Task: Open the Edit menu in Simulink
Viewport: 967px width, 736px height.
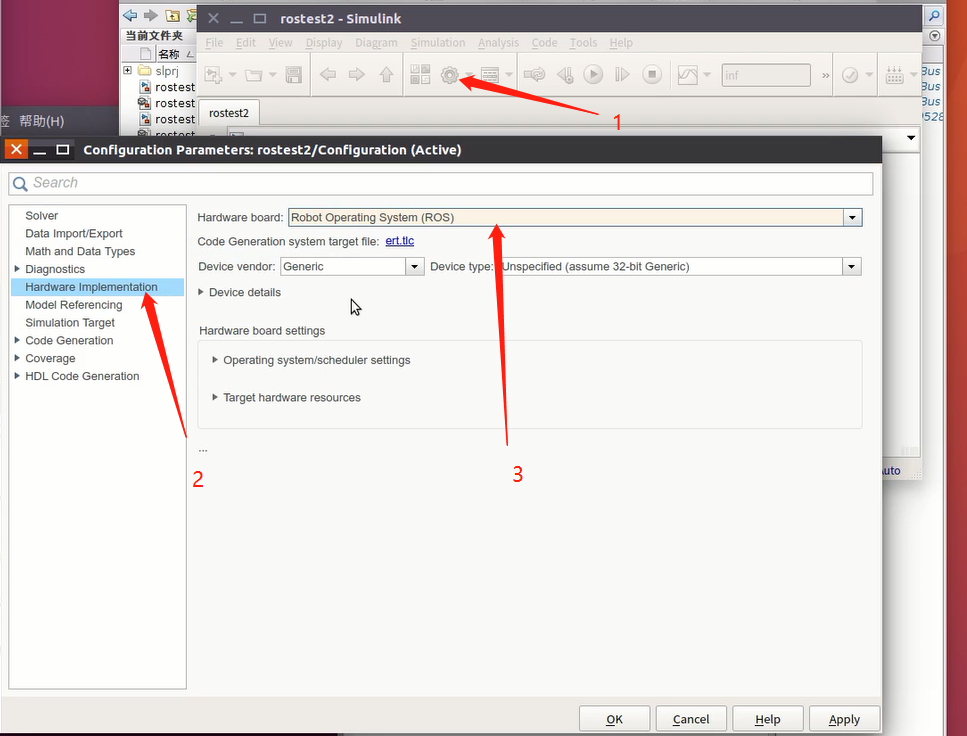Action: [245, 43]
